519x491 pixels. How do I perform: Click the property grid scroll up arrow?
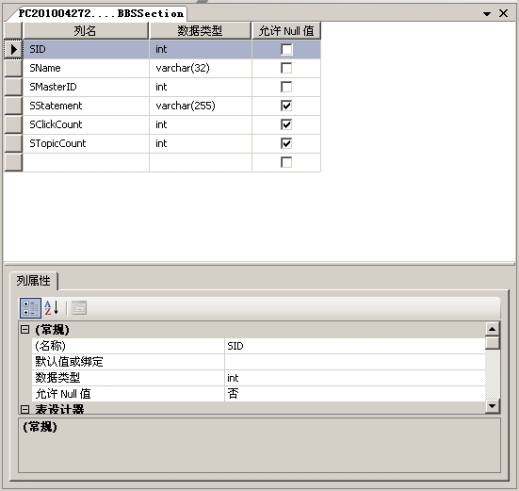[x=492, y=329]
